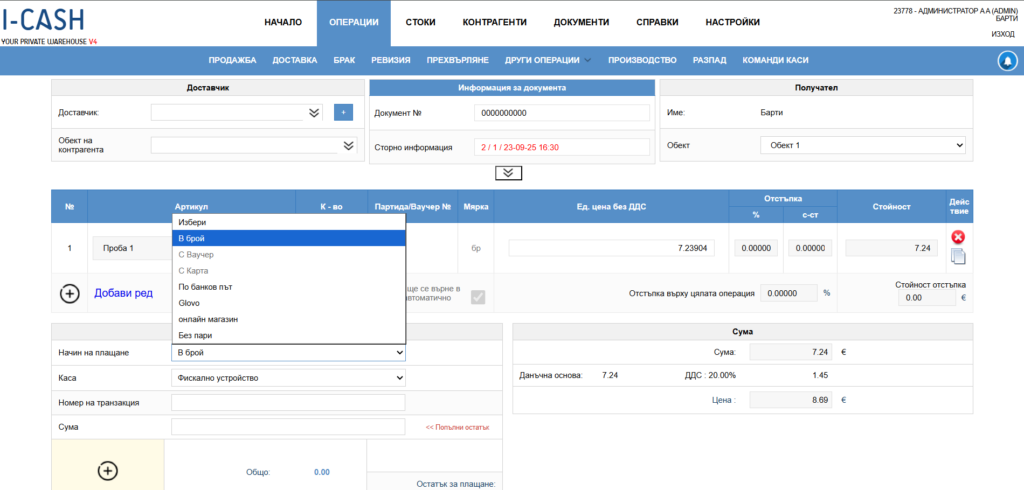Collapse the header section with double-chevron button

[x=509, y=172]
